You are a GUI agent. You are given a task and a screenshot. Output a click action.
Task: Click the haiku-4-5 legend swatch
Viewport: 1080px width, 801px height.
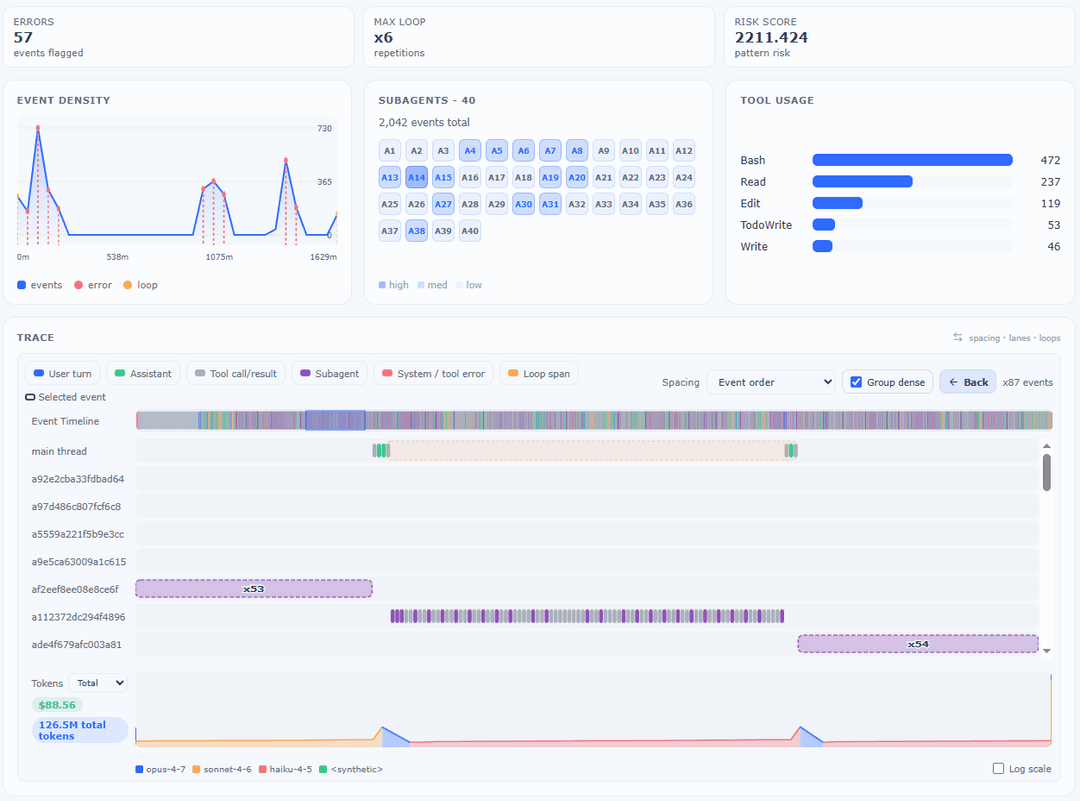(262, 769)
